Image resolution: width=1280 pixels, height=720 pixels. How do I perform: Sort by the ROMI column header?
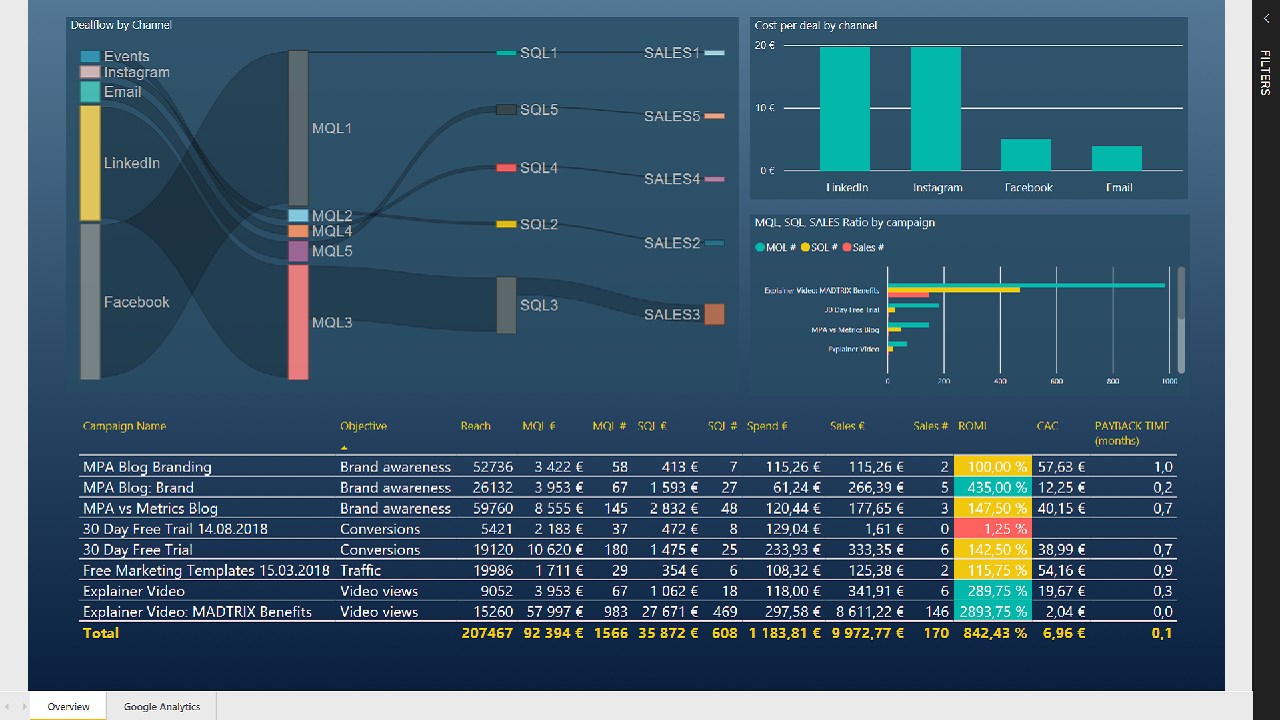click(972, 426)
